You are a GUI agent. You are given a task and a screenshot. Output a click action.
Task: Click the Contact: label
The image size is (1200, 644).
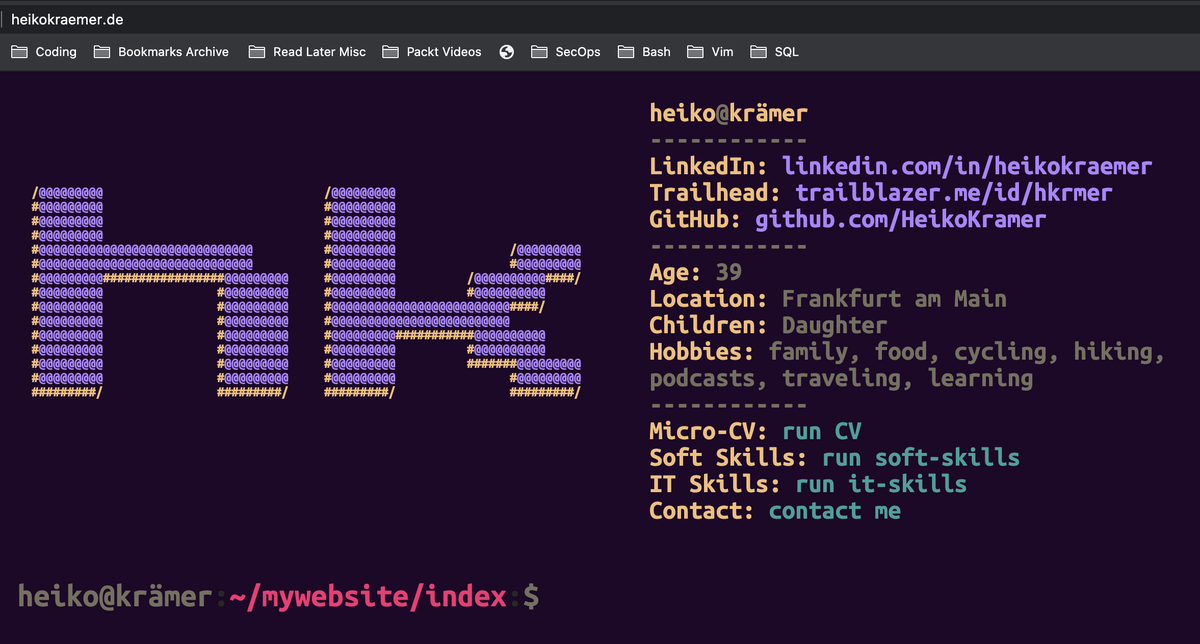[702, 511]
